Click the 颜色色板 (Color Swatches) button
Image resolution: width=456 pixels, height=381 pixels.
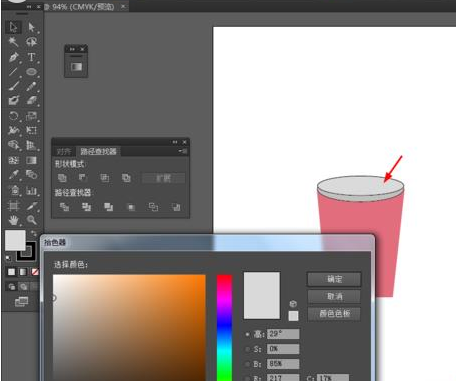[334, 314]
